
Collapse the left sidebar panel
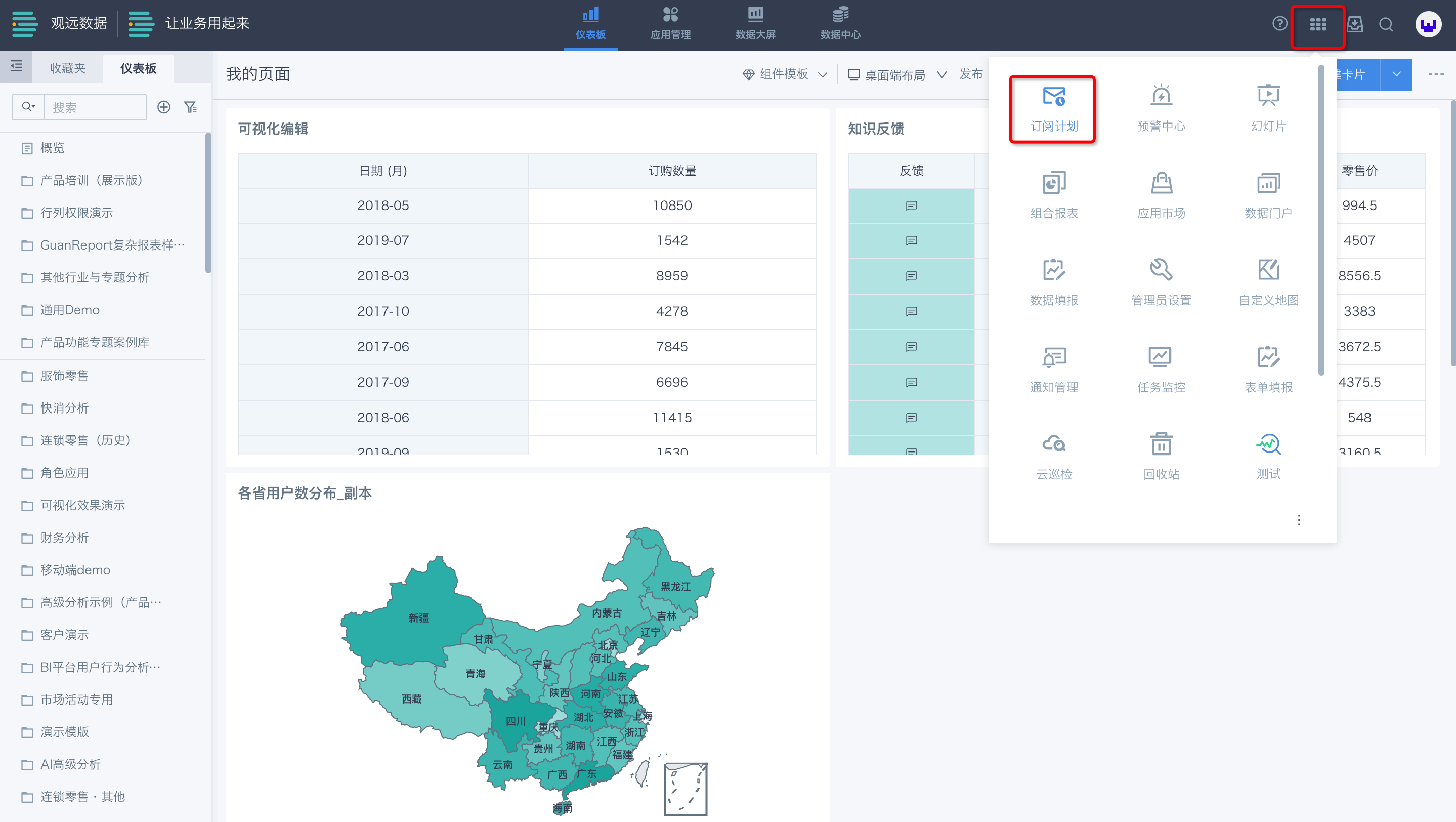(x=16, y=67)
